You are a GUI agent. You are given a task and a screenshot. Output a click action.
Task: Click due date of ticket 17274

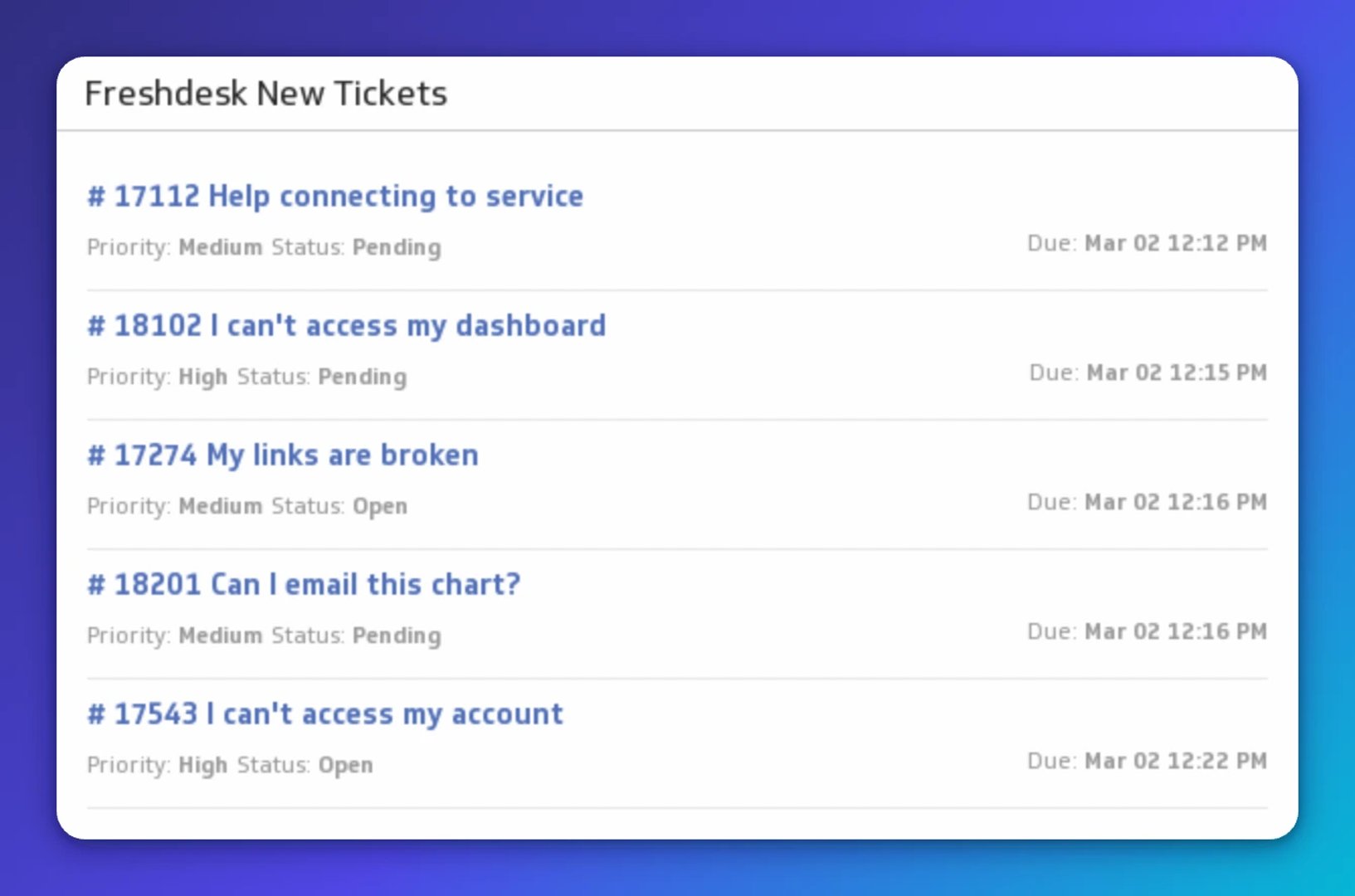click(1176, 502)
